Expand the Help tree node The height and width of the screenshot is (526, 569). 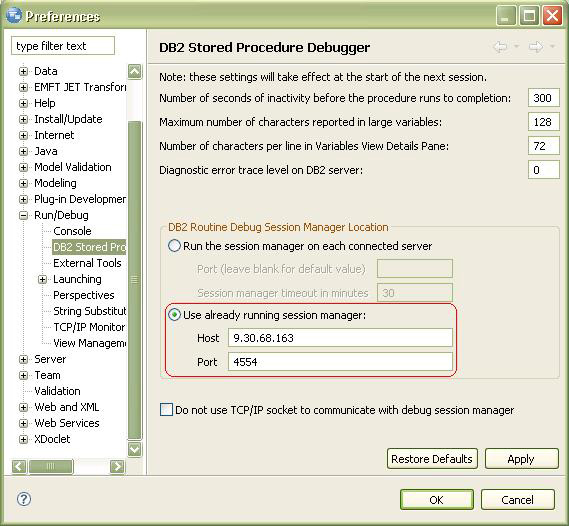(23, 103)
